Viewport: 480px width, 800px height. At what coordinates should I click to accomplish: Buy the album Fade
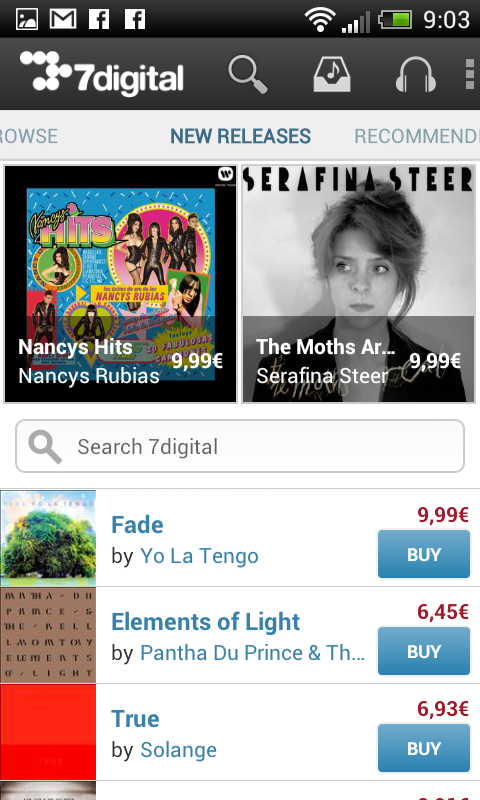pos(424,554)
